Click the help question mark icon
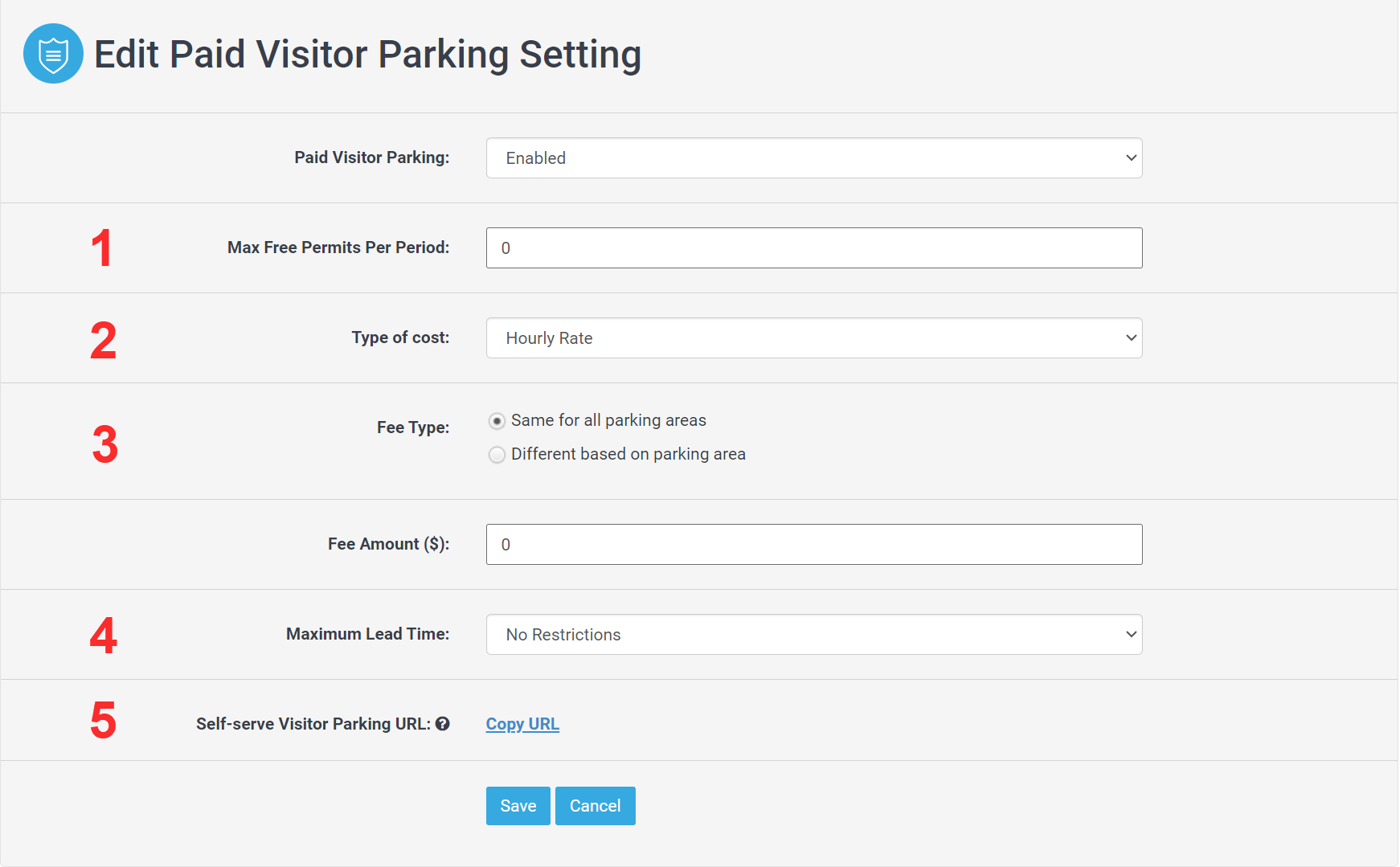The height and width of the screenshot is (867, 1400). pyautogui.click(x=442, y=724)
